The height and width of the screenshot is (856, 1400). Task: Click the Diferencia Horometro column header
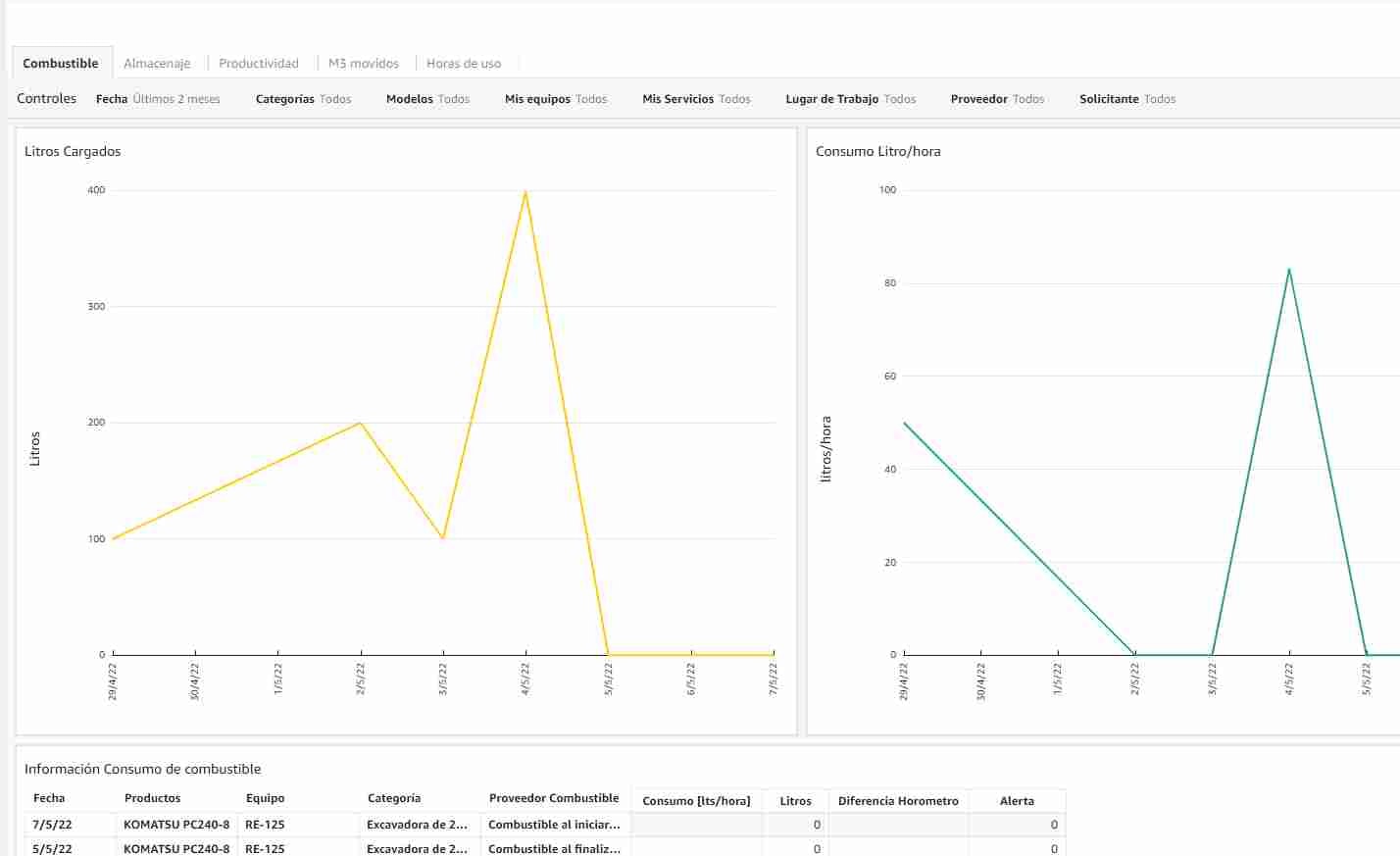pyautogui.click(x=898, y=801)
